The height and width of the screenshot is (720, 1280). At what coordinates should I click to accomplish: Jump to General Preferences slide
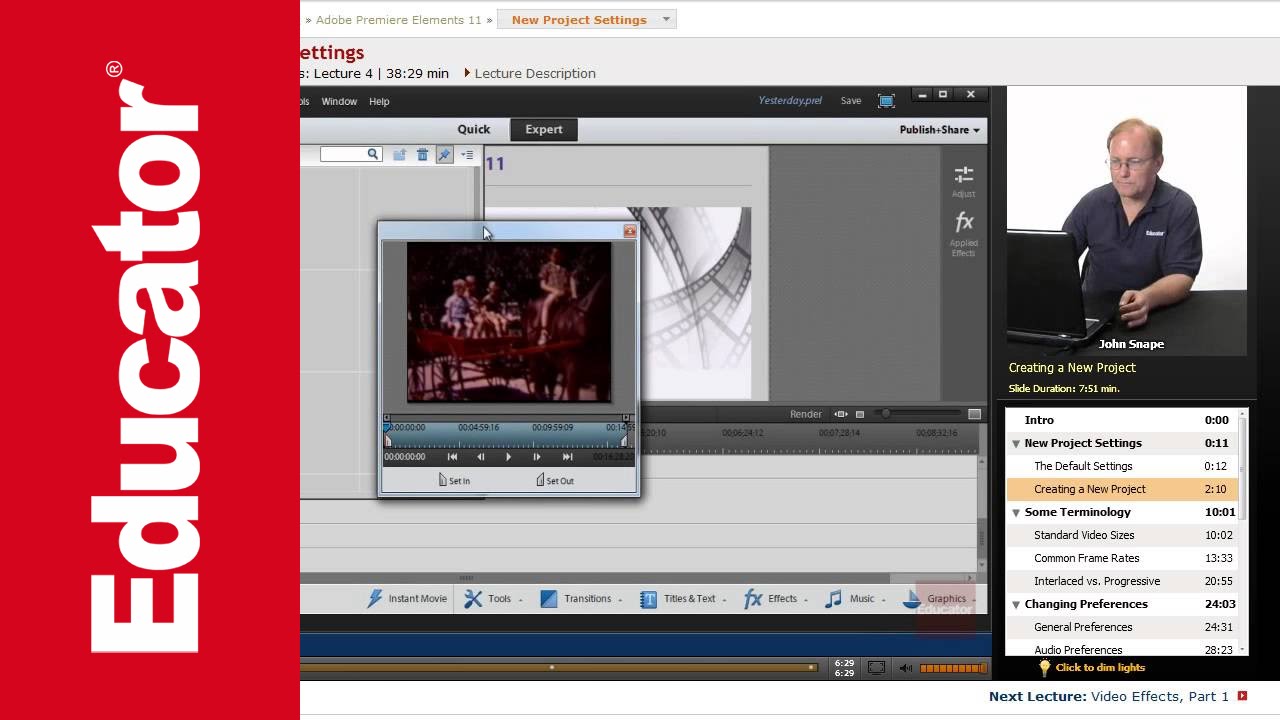pos(1121,627)
